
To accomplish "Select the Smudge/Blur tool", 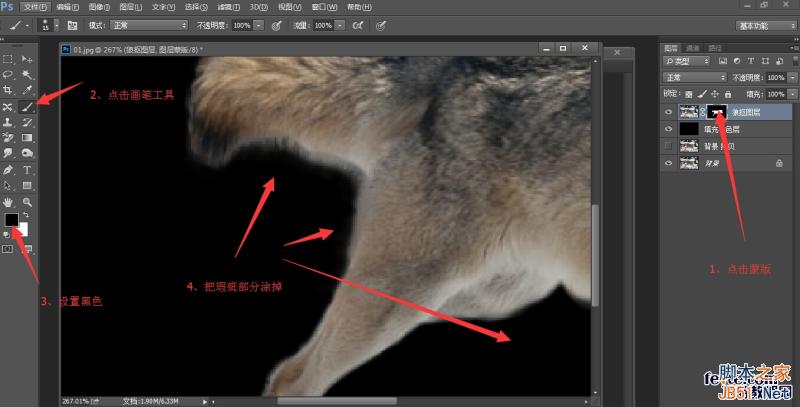I will (x=8, y=153).
